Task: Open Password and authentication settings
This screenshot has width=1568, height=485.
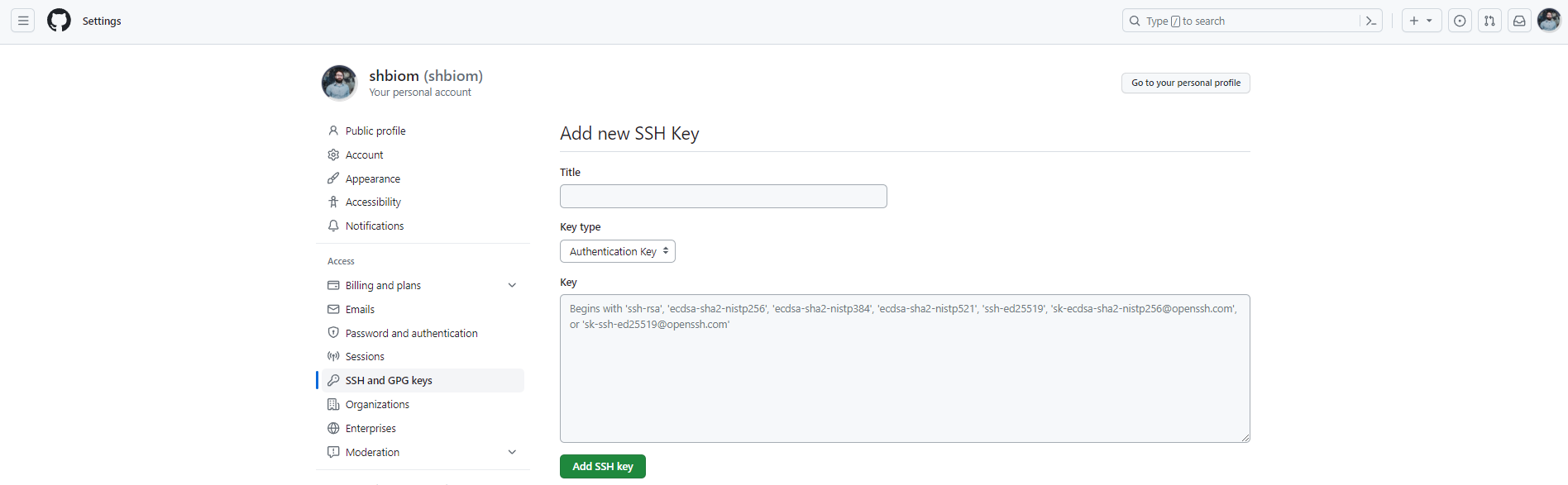Action: (x=411, y=334)
